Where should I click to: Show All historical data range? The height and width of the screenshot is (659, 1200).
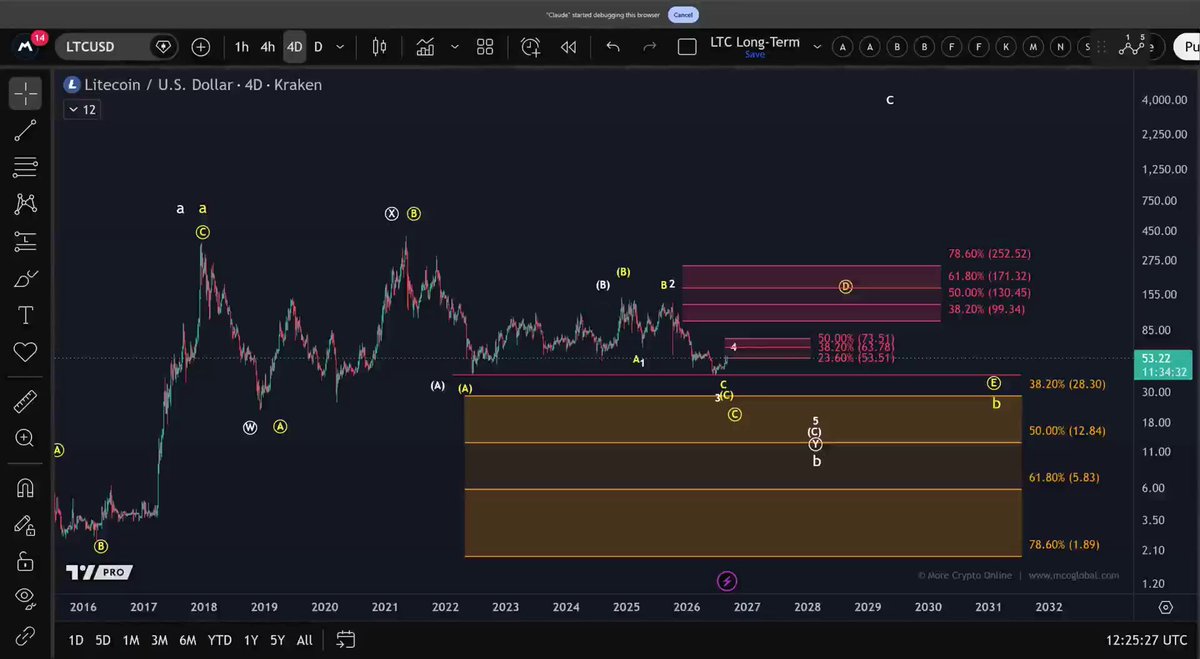(305, 640)
